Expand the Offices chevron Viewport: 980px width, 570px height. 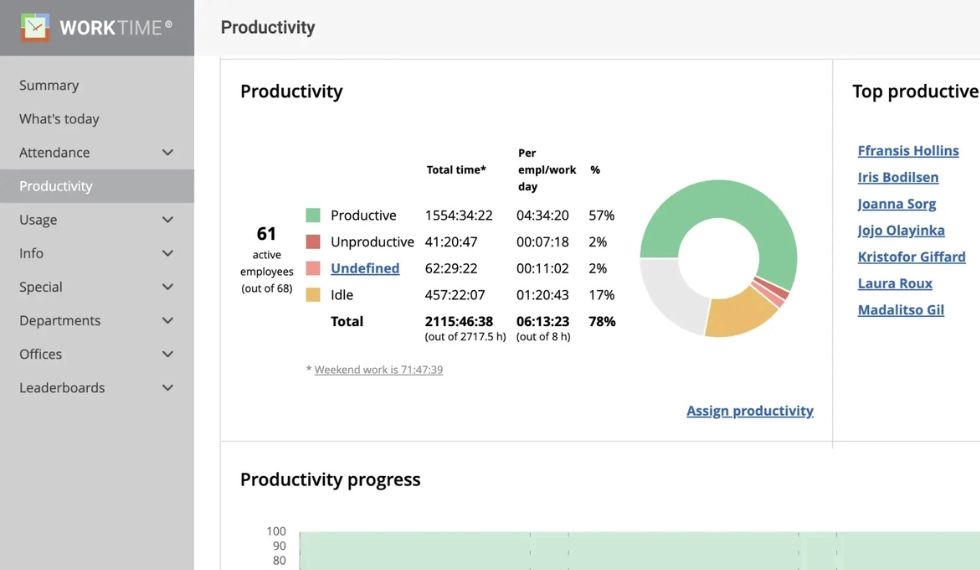pos(168,354)
